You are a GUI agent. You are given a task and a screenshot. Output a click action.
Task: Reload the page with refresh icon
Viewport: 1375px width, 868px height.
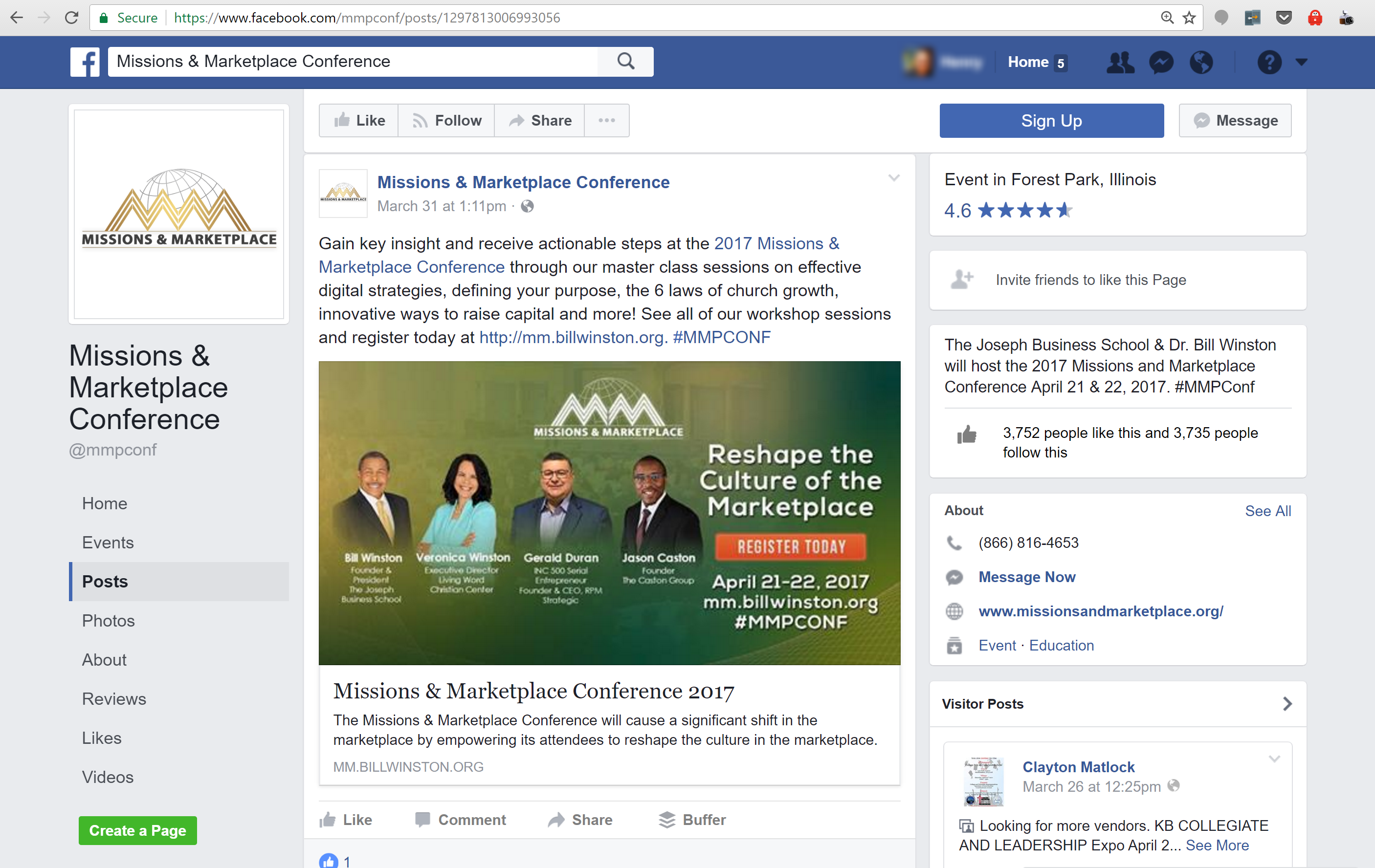point(71,18)
